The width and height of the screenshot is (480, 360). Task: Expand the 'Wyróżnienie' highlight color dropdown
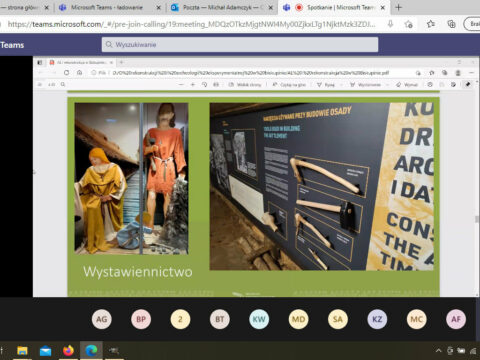point(387,85)
